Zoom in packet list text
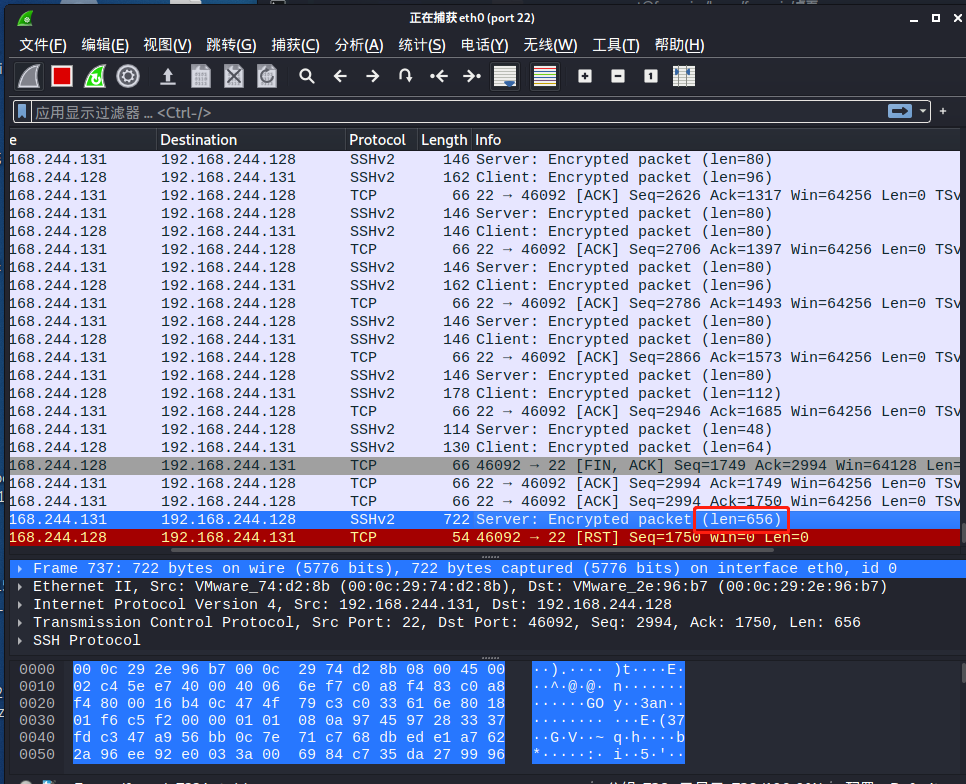Image resolution: width=966 pixels, height=784 pixels. (585, 76)
